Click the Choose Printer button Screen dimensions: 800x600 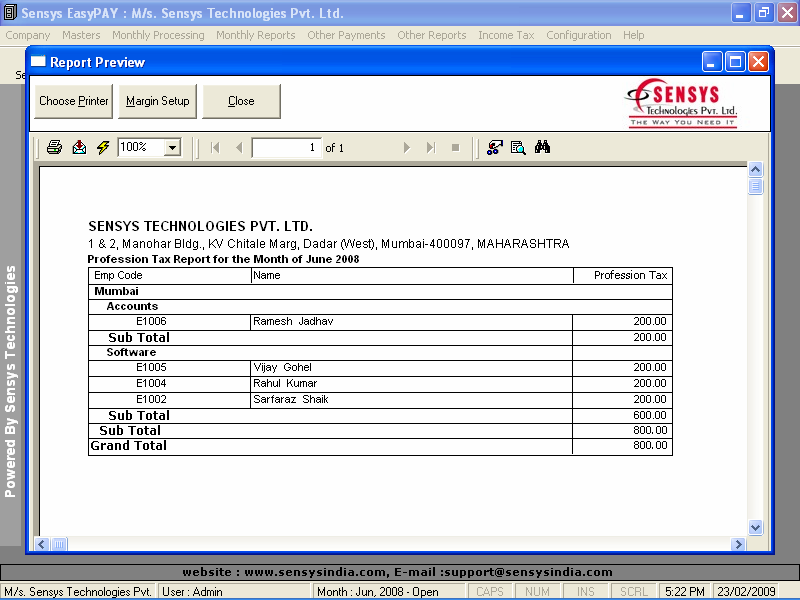(x=73, y=101)
